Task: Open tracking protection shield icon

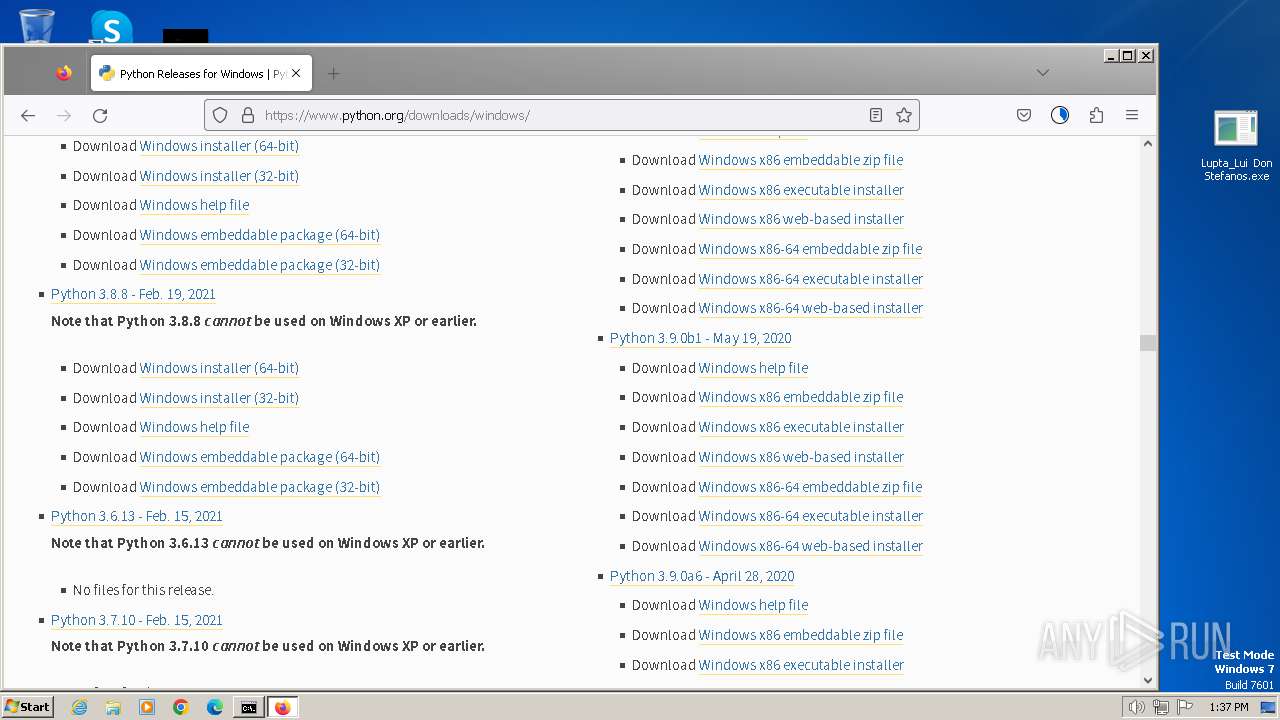Action: click(221, 115)
